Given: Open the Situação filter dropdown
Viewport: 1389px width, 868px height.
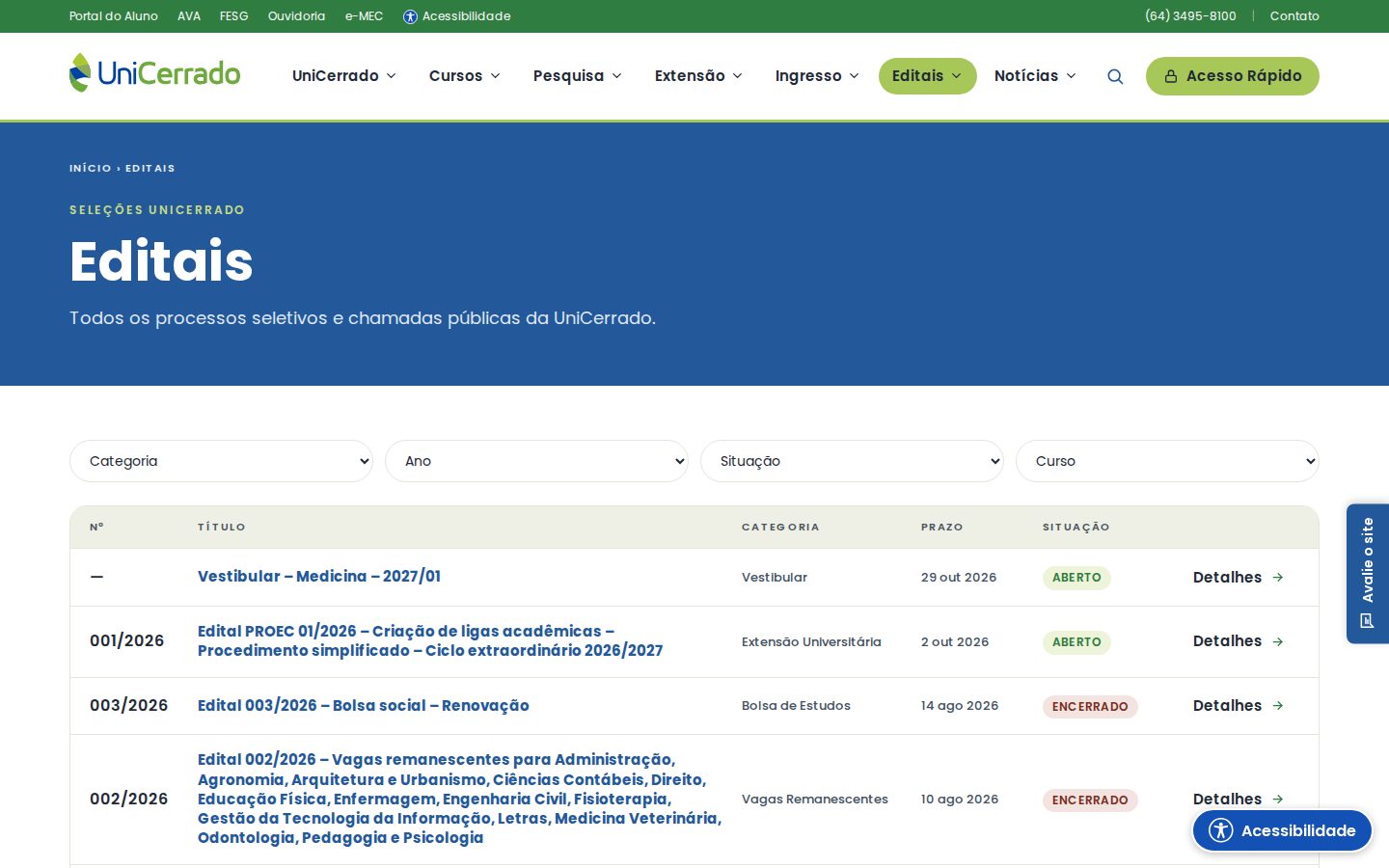Looking at the screenshot, I should point(852,461).
